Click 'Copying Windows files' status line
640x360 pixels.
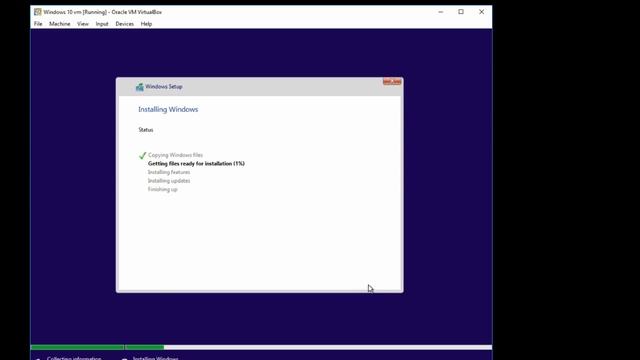pyautogui.click(x=175, y=155)
